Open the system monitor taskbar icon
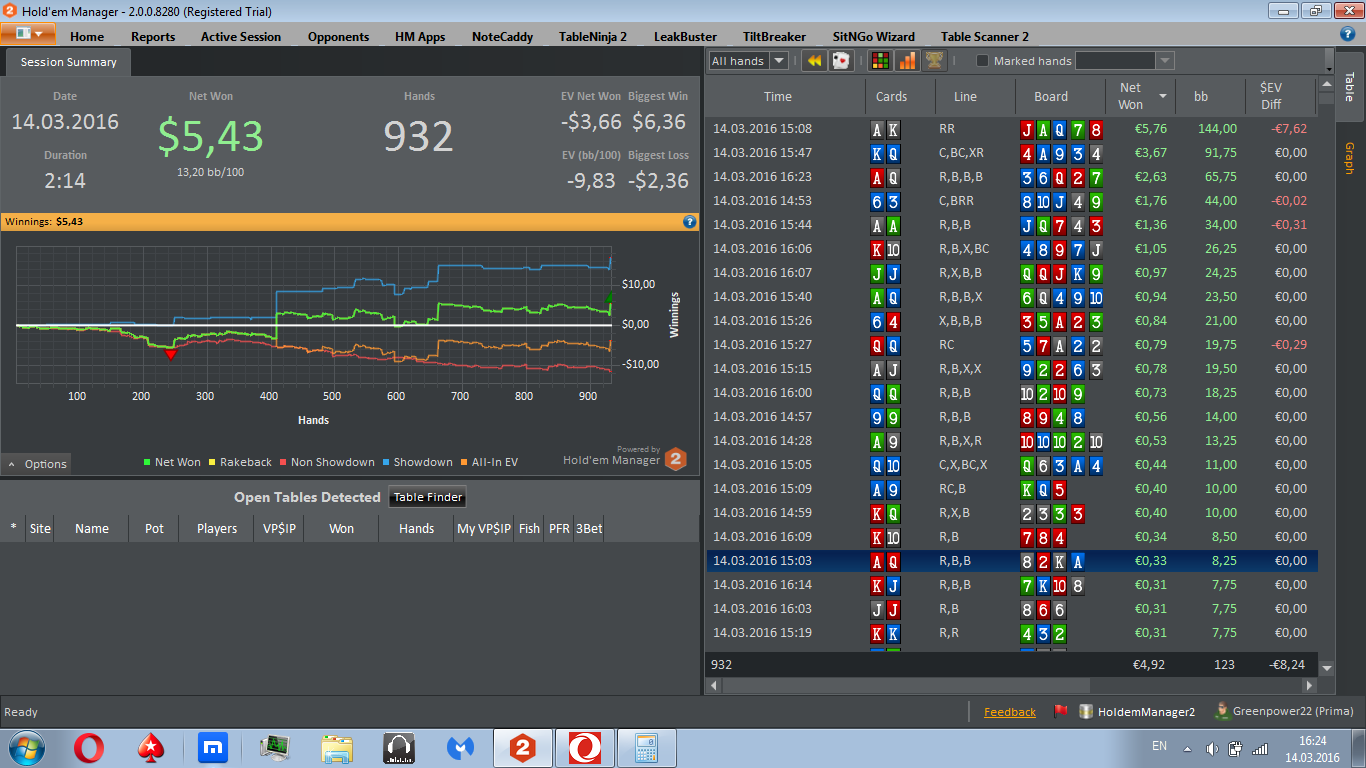This screenshot has height=768, width=1366. click(275, 748)
